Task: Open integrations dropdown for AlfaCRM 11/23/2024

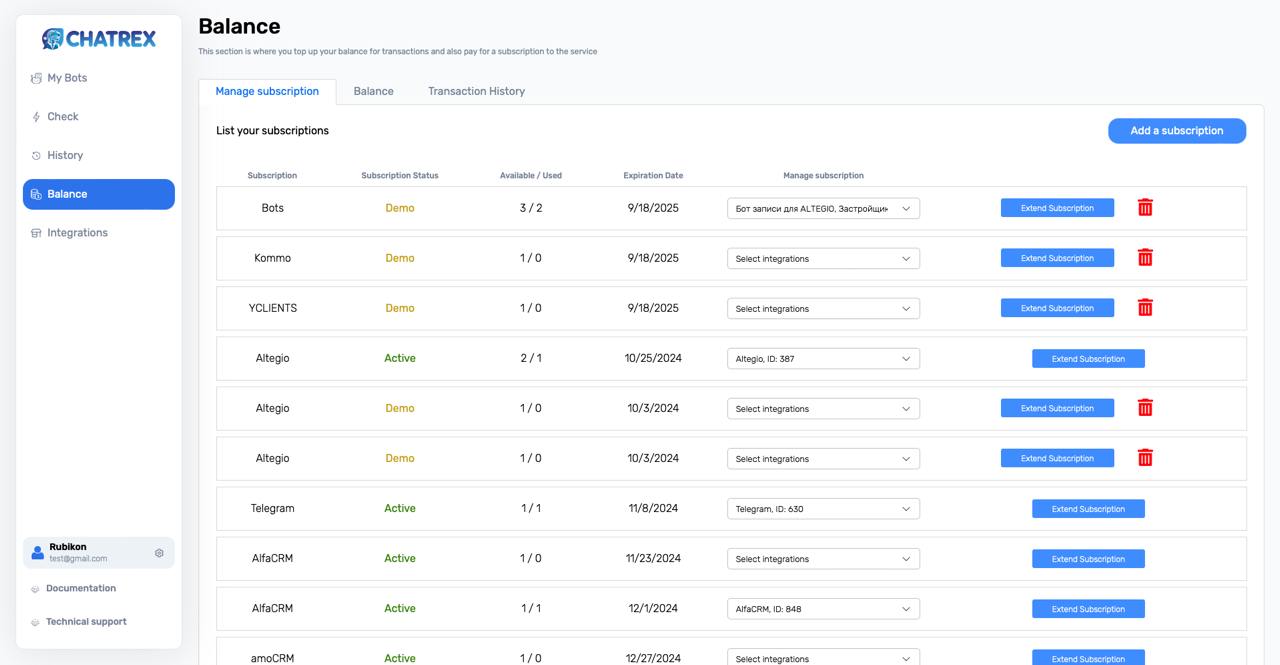Action: pos(823,558)
